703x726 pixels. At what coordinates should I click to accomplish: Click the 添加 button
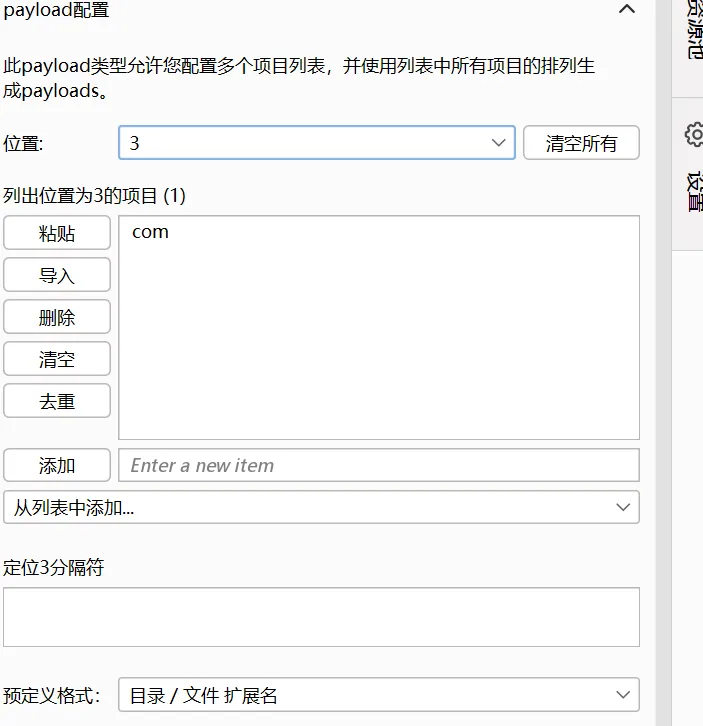(57, 465)
